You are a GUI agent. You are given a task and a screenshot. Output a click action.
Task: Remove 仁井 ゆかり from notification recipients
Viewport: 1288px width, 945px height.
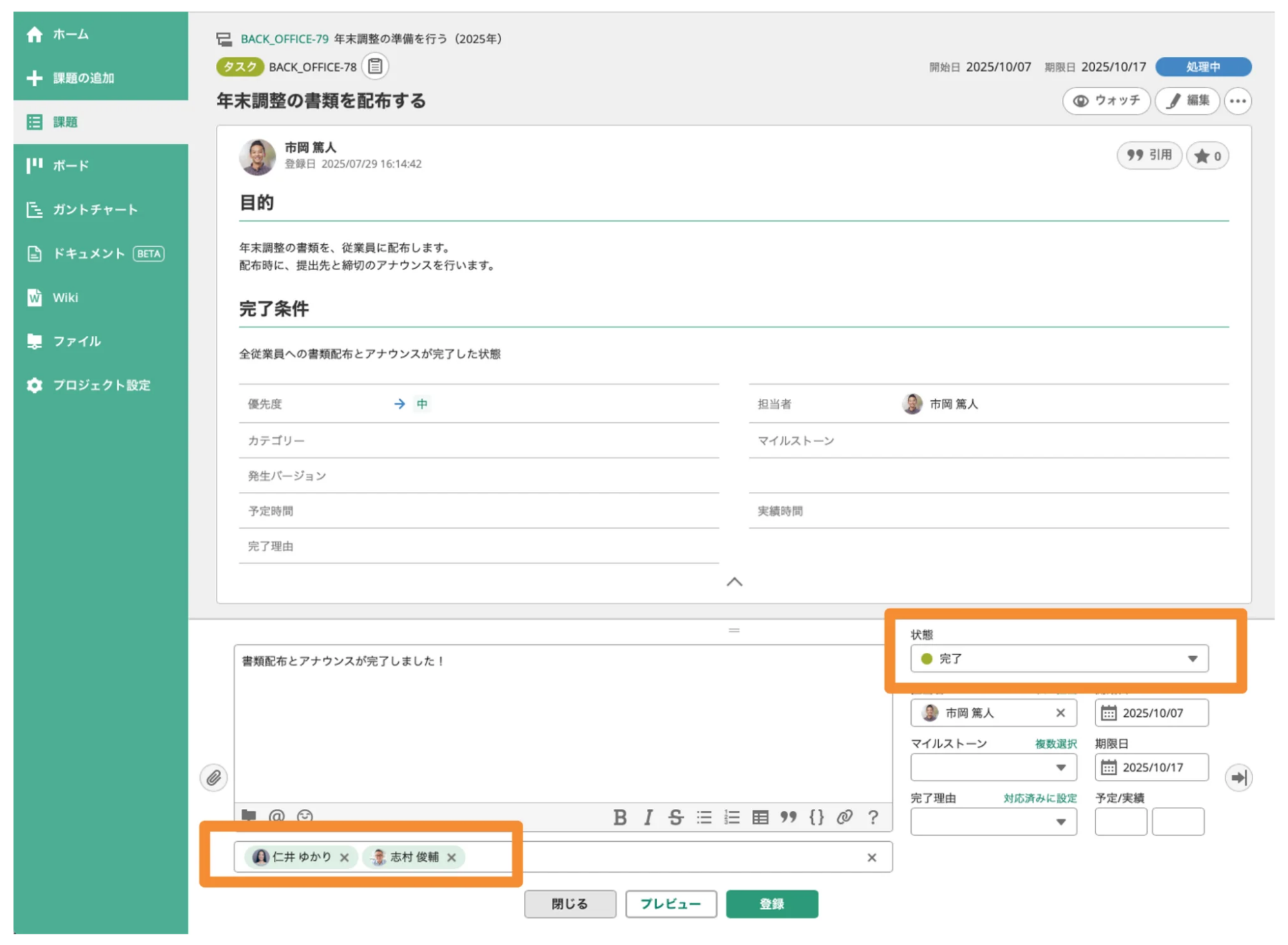(344, 857)
